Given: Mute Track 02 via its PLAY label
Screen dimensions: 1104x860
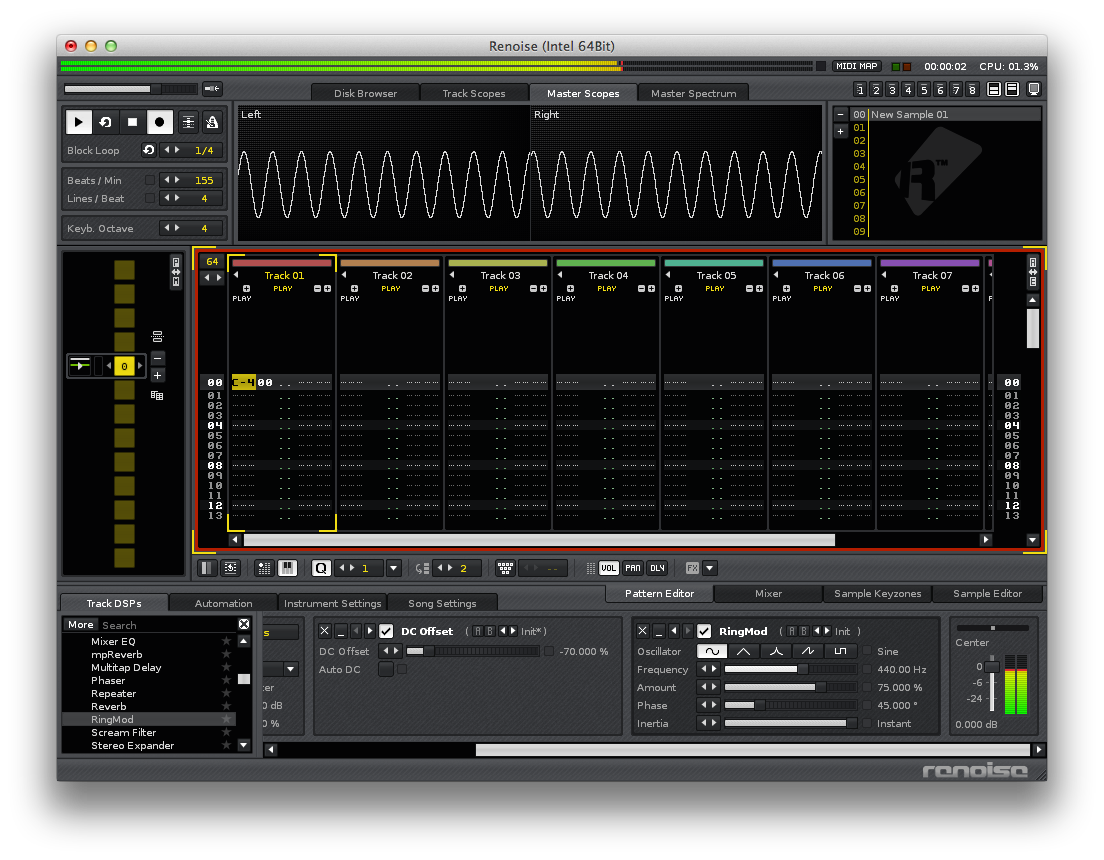Looking at the screenshot, I should point(391,289).
